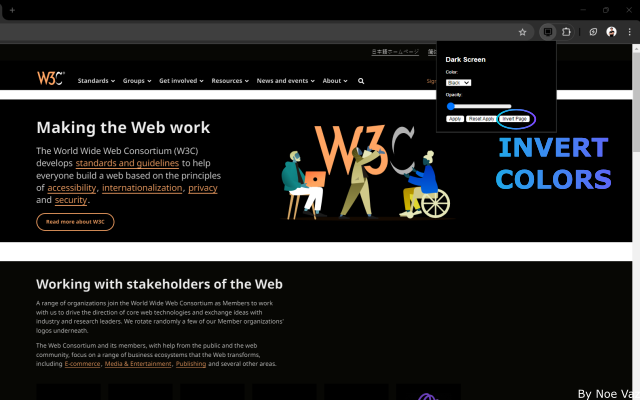Adjust the Opacity slider handle
The width and height of the screenshot is (640, 400).
[451, 107]
